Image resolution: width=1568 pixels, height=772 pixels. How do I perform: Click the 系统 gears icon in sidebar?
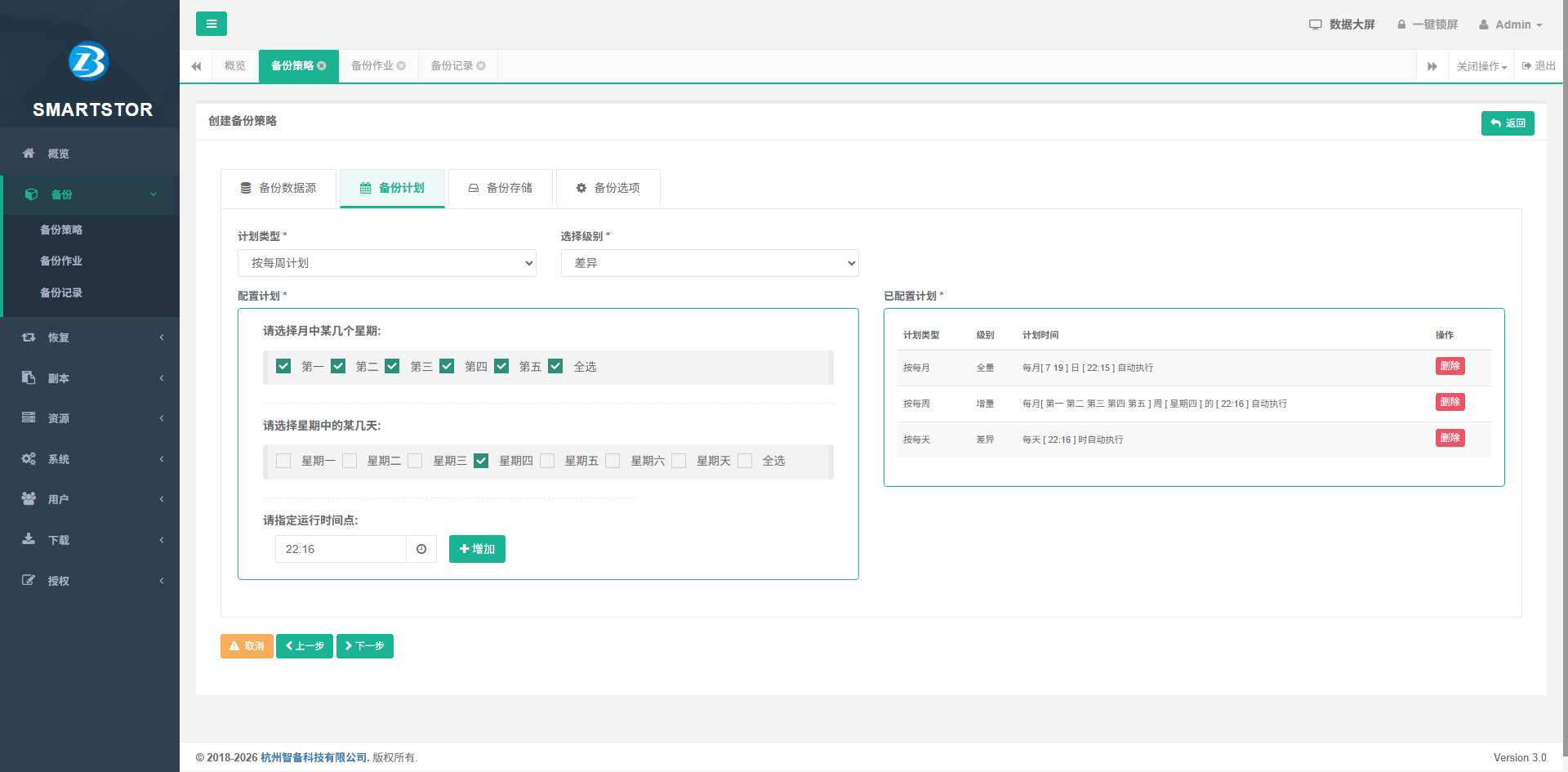tap(29, 458)
